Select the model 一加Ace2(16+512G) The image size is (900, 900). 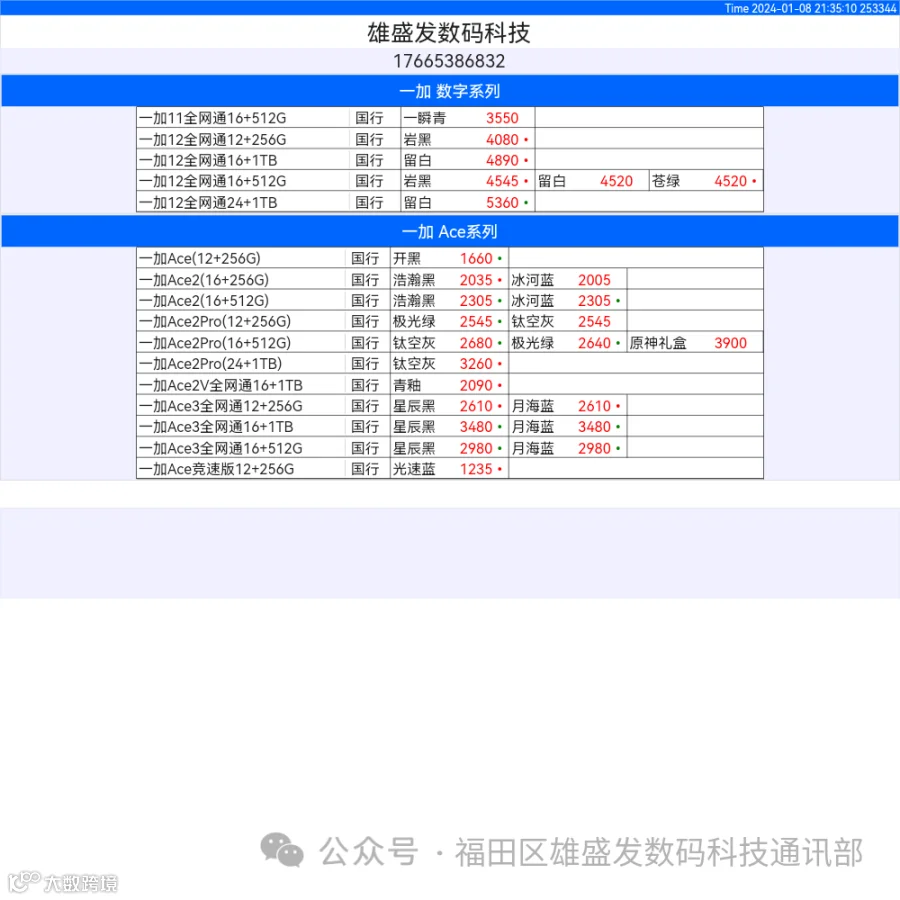204,300
